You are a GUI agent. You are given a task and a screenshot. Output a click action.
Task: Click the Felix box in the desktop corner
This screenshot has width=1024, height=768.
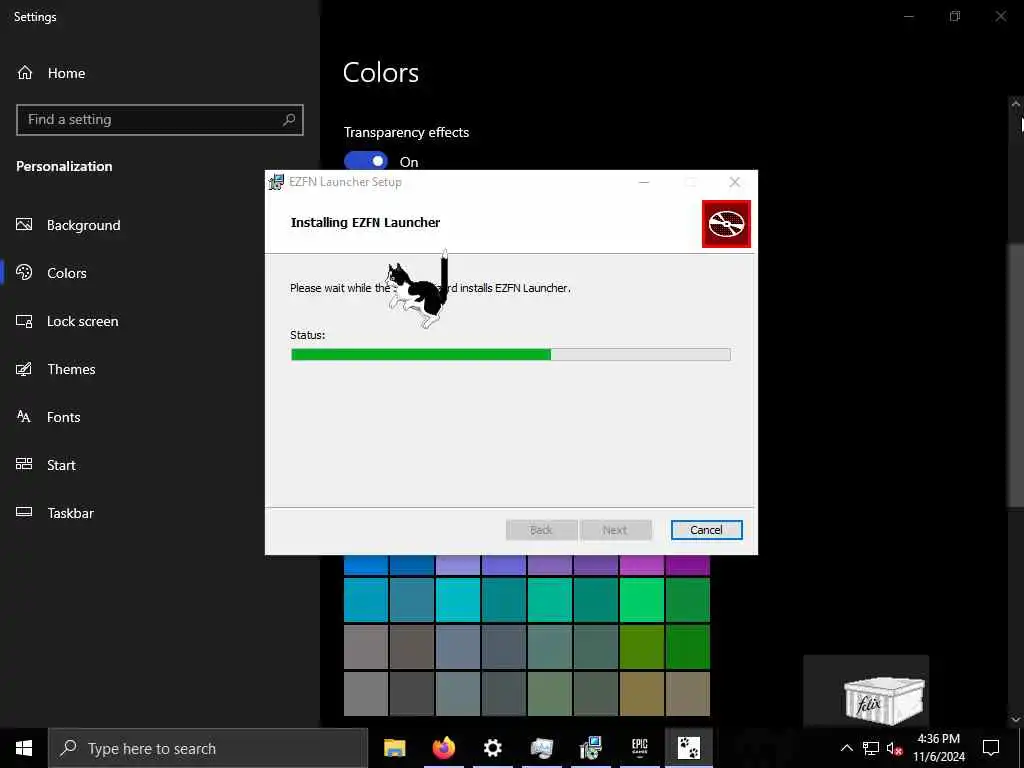point(884,700)
